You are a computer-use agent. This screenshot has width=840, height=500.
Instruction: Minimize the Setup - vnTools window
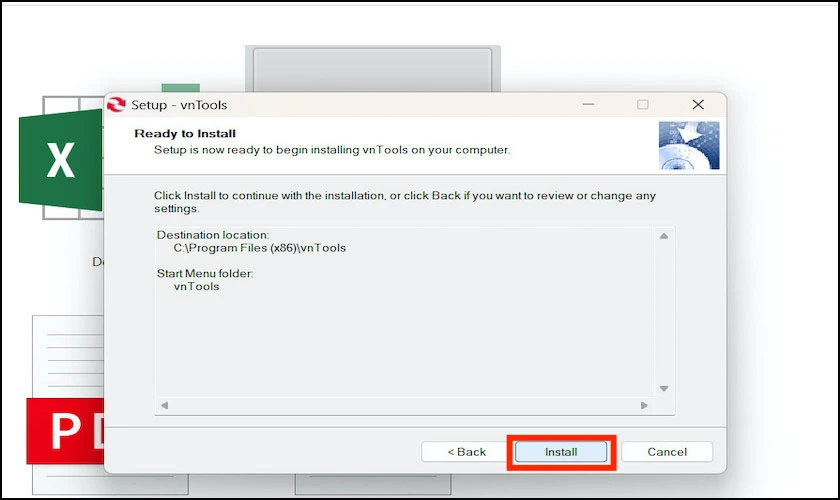(x=588, y=105)
